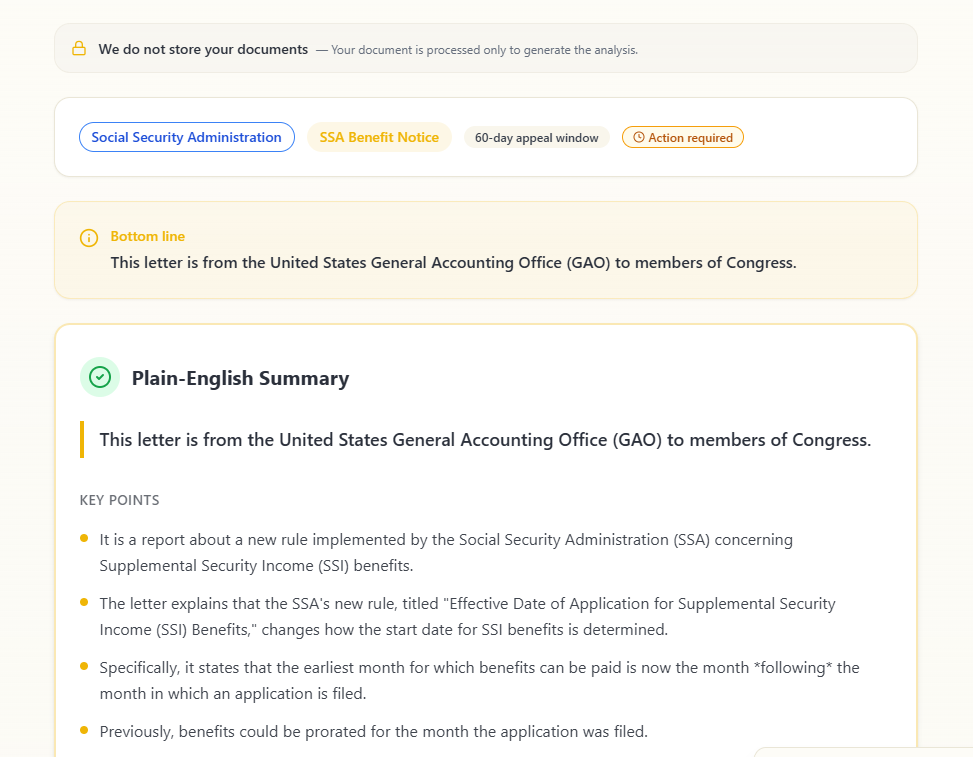Toggle the SSA Benefit Notice filter pill

pyautogui.click(x=379, y=137)
